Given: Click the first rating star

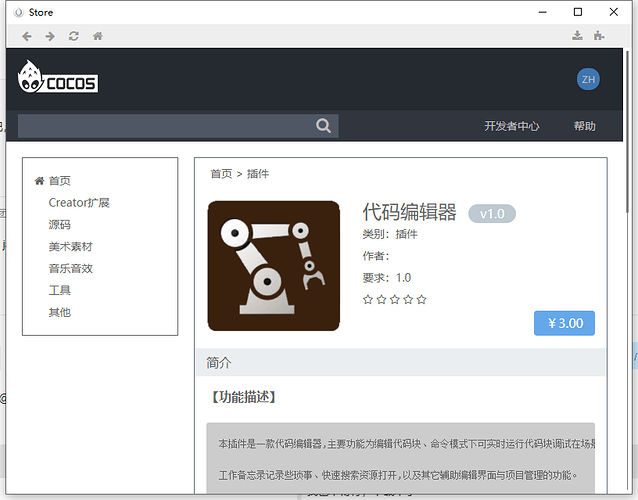Looking at the screenshot, I should [368, 300].
